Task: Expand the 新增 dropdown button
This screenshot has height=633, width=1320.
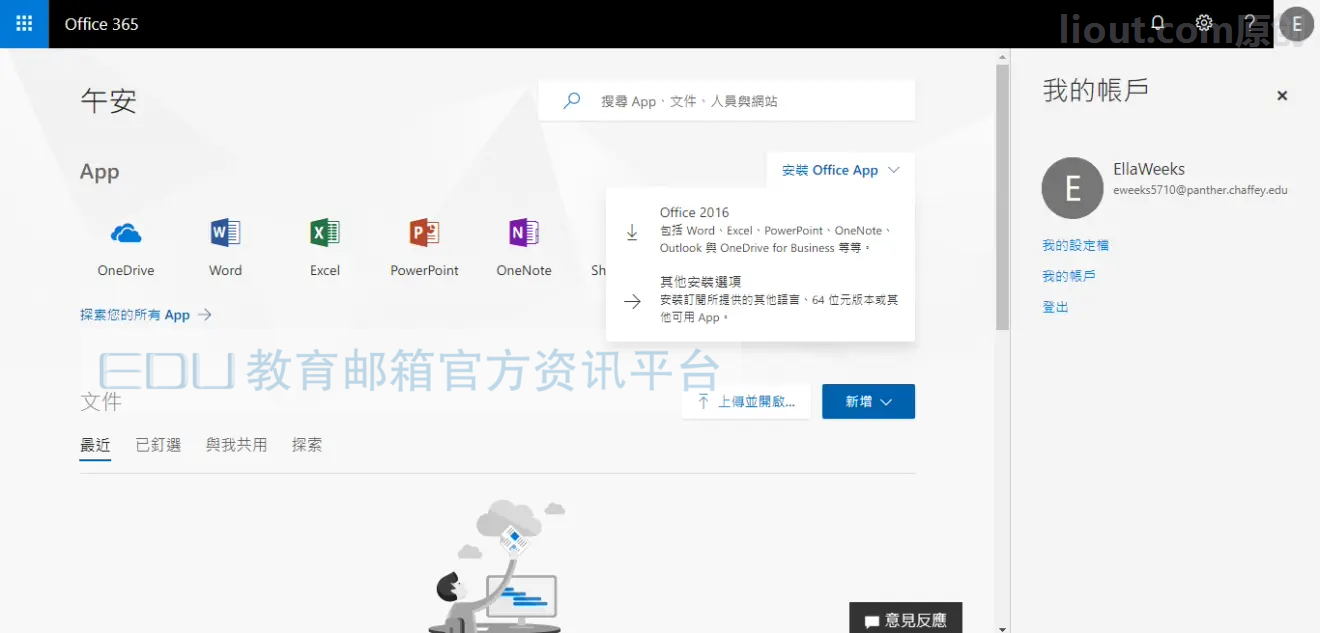Action: [868, 401]
